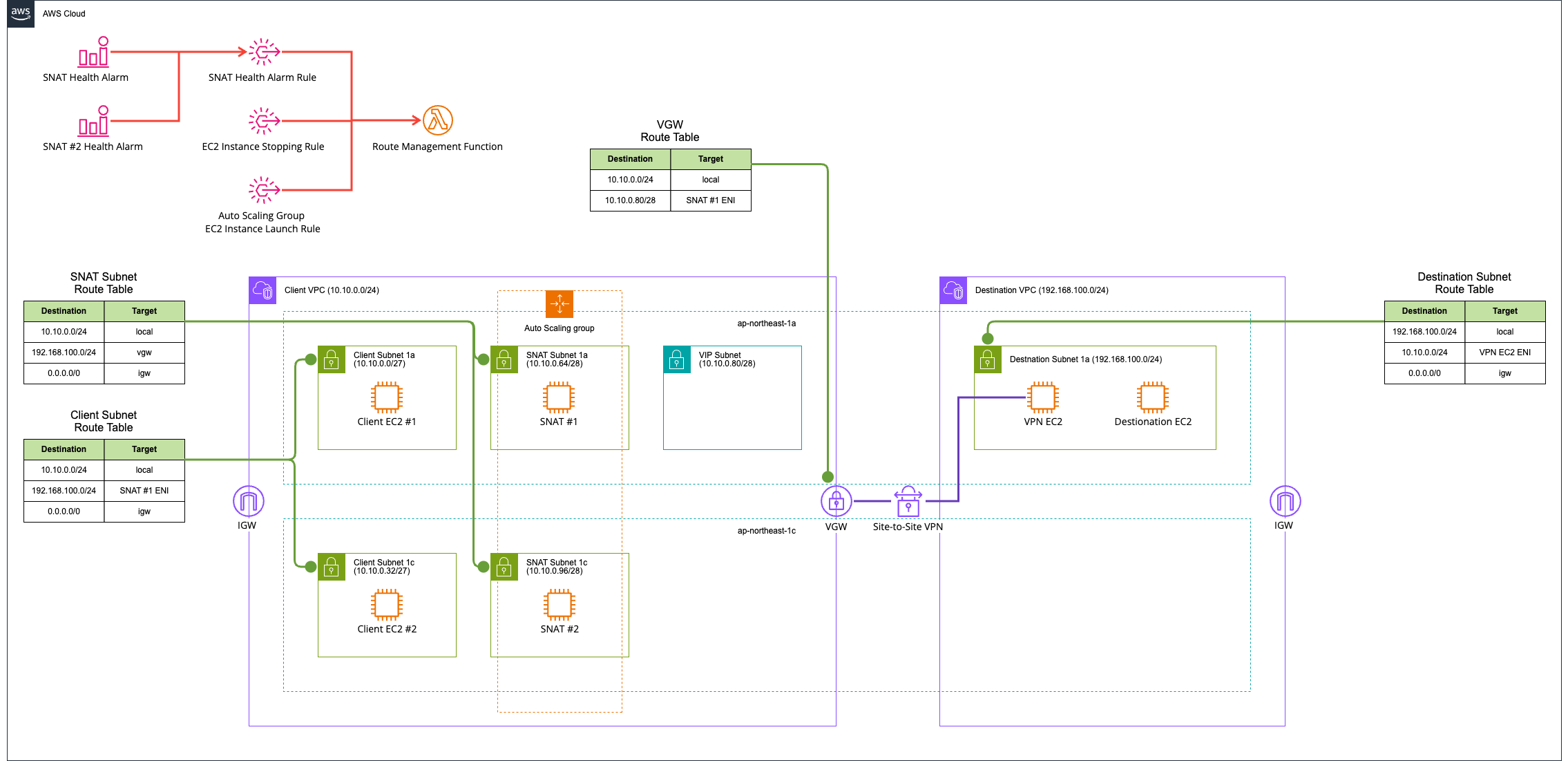Select the VPN EC2 ENI target cell

tap(1505, 353)
